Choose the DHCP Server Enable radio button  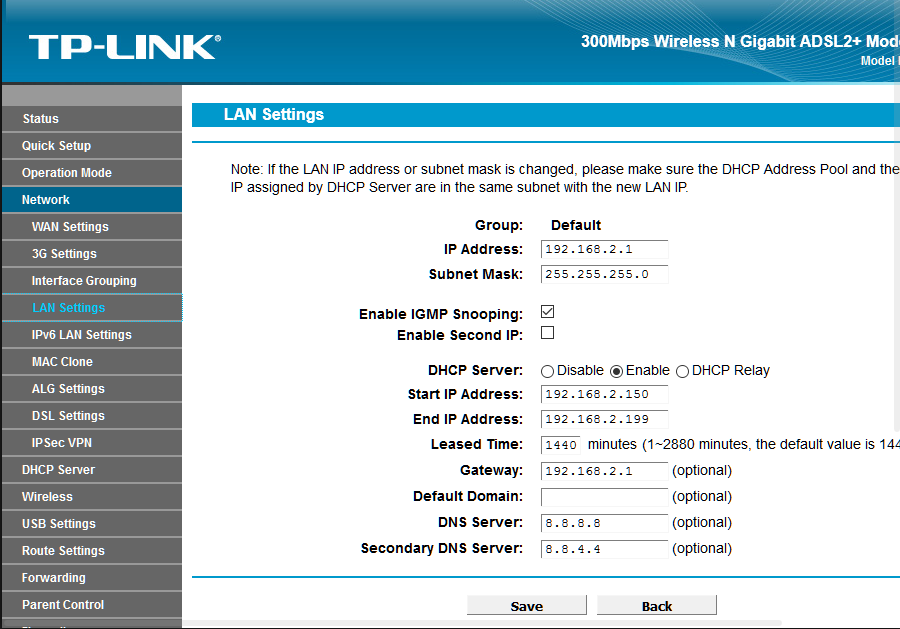tap(616, 371)
